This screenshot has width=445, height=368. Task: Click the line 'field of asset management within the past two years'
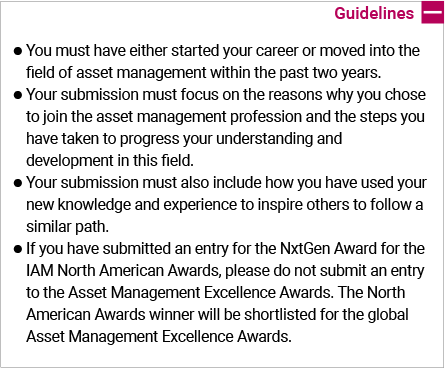[203, 72]
